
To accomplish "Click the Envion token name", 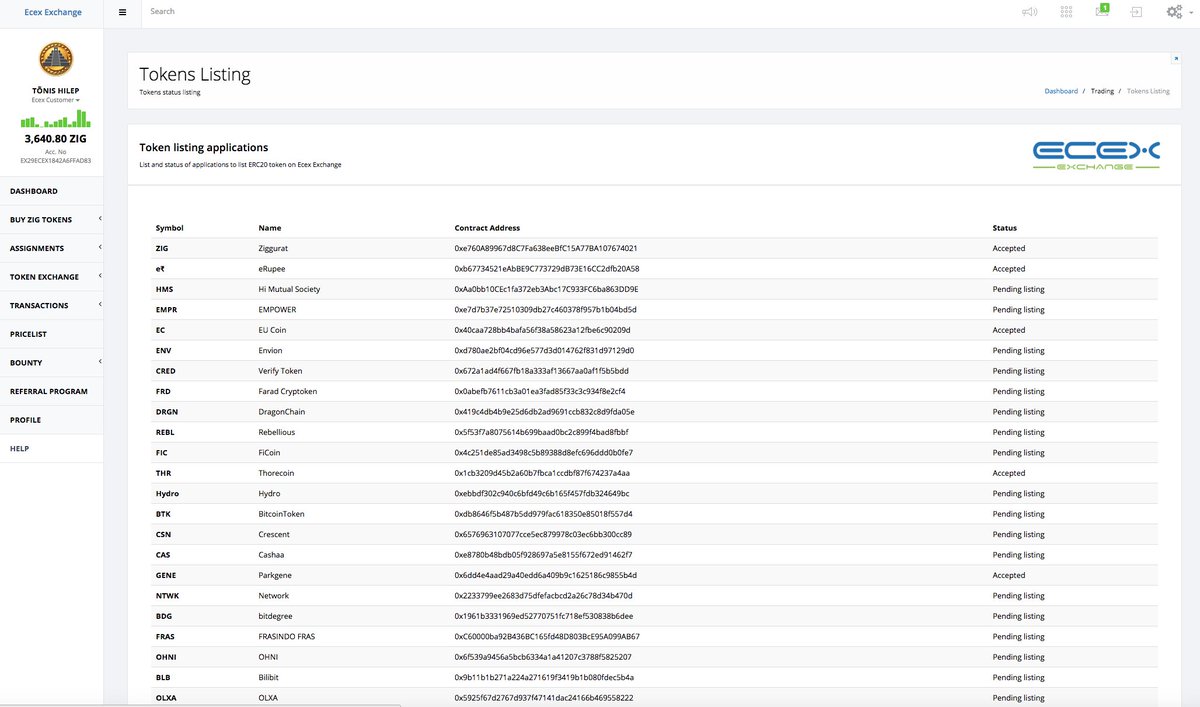I will [x=270, y=351].
